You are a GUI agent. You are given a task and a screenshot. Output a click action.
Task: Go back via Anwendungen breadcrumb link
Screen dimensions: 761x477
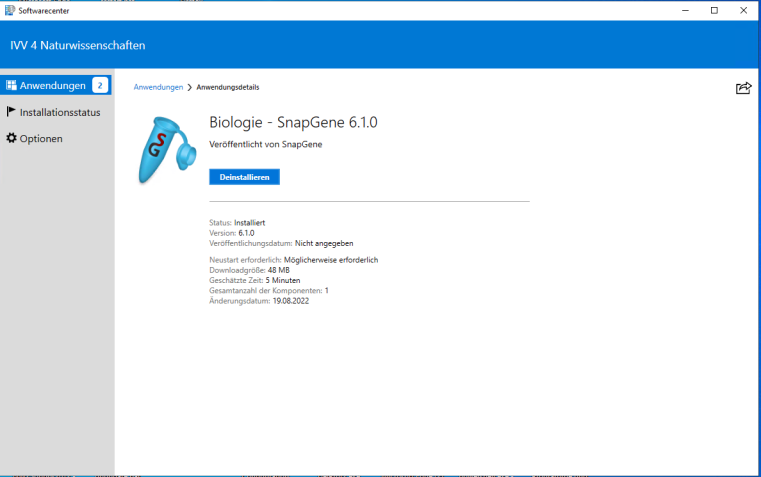(x=158, y=88)
